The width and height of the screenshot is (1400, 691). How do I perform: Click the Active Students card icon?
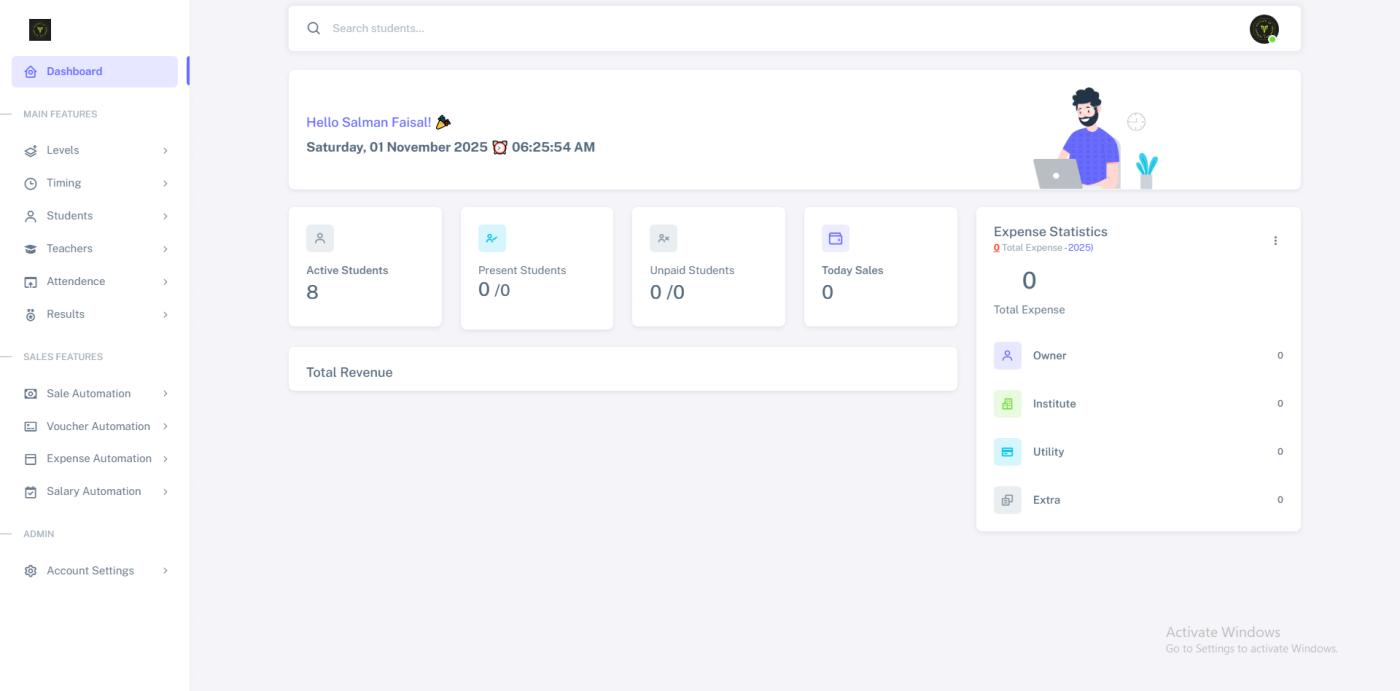click(320, 238)
